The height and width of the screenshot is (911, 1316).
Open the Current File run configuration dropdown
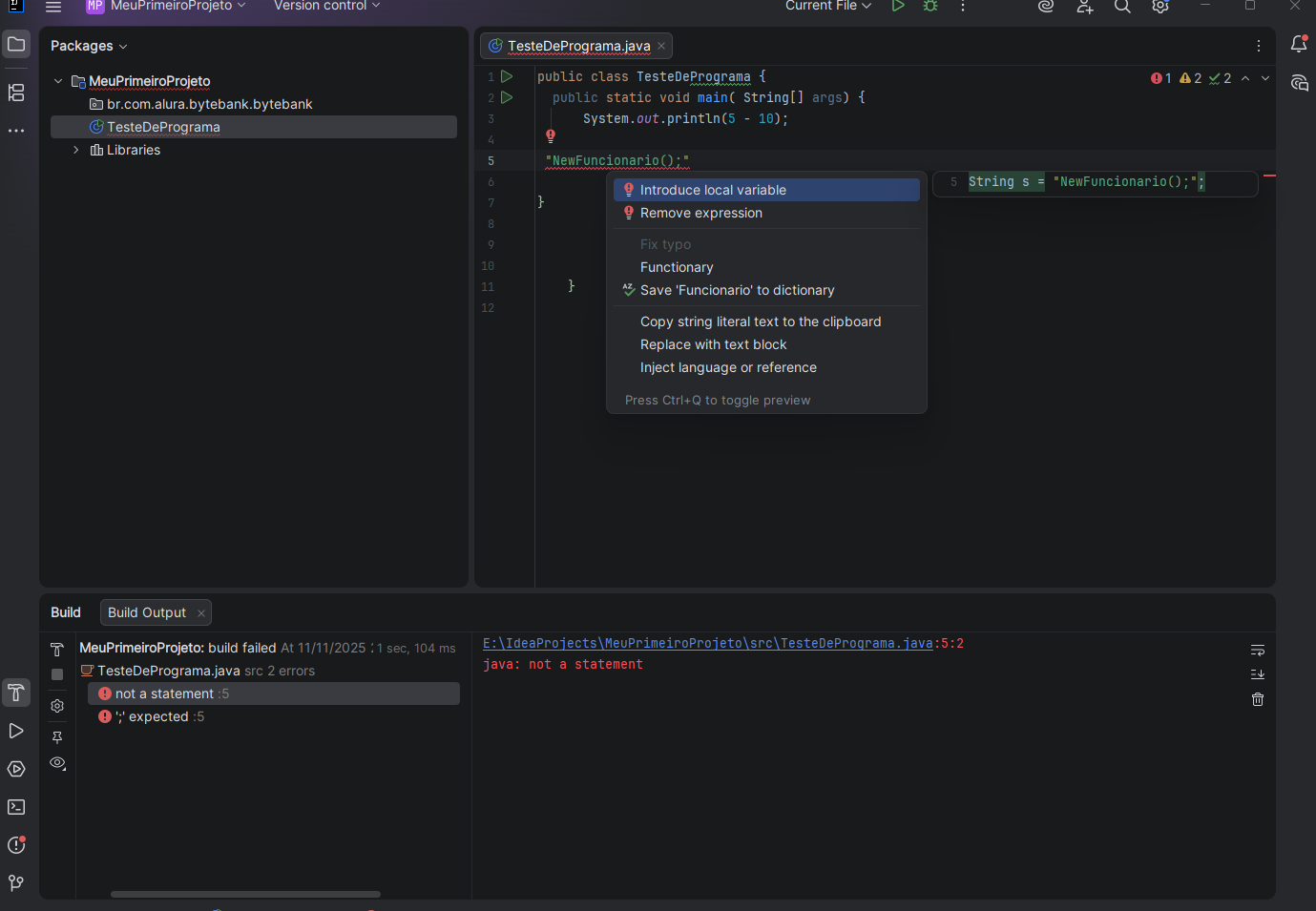pos(827,6)
